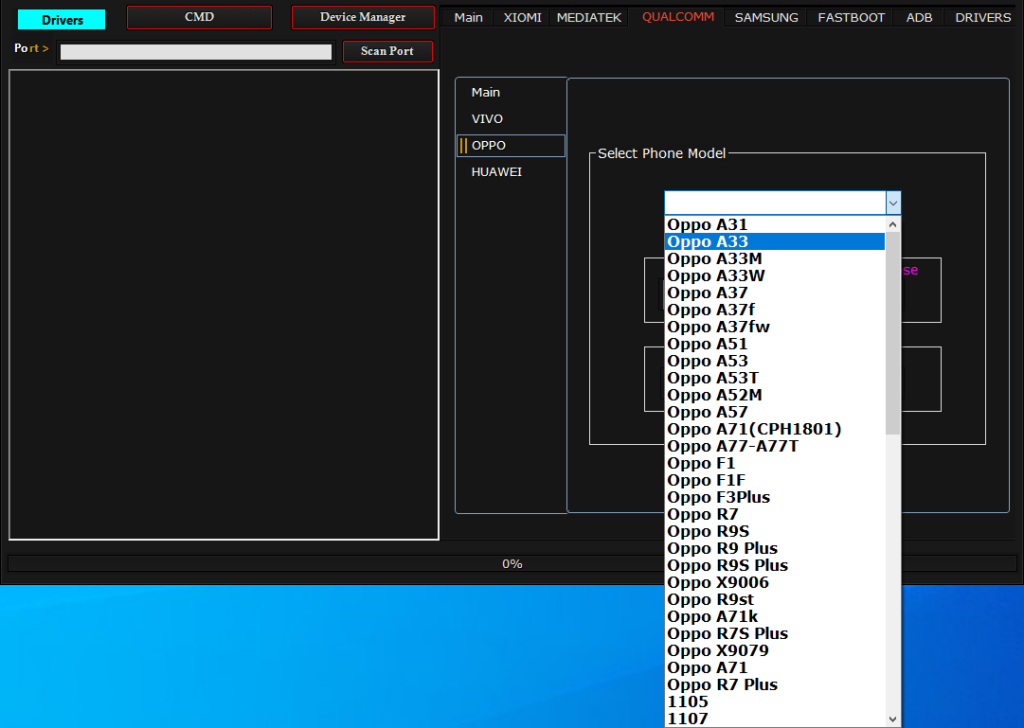Click the model list scroll up arrow
Screen dimensions: 1024x728
pyautogui.click(x=893, y=225)
